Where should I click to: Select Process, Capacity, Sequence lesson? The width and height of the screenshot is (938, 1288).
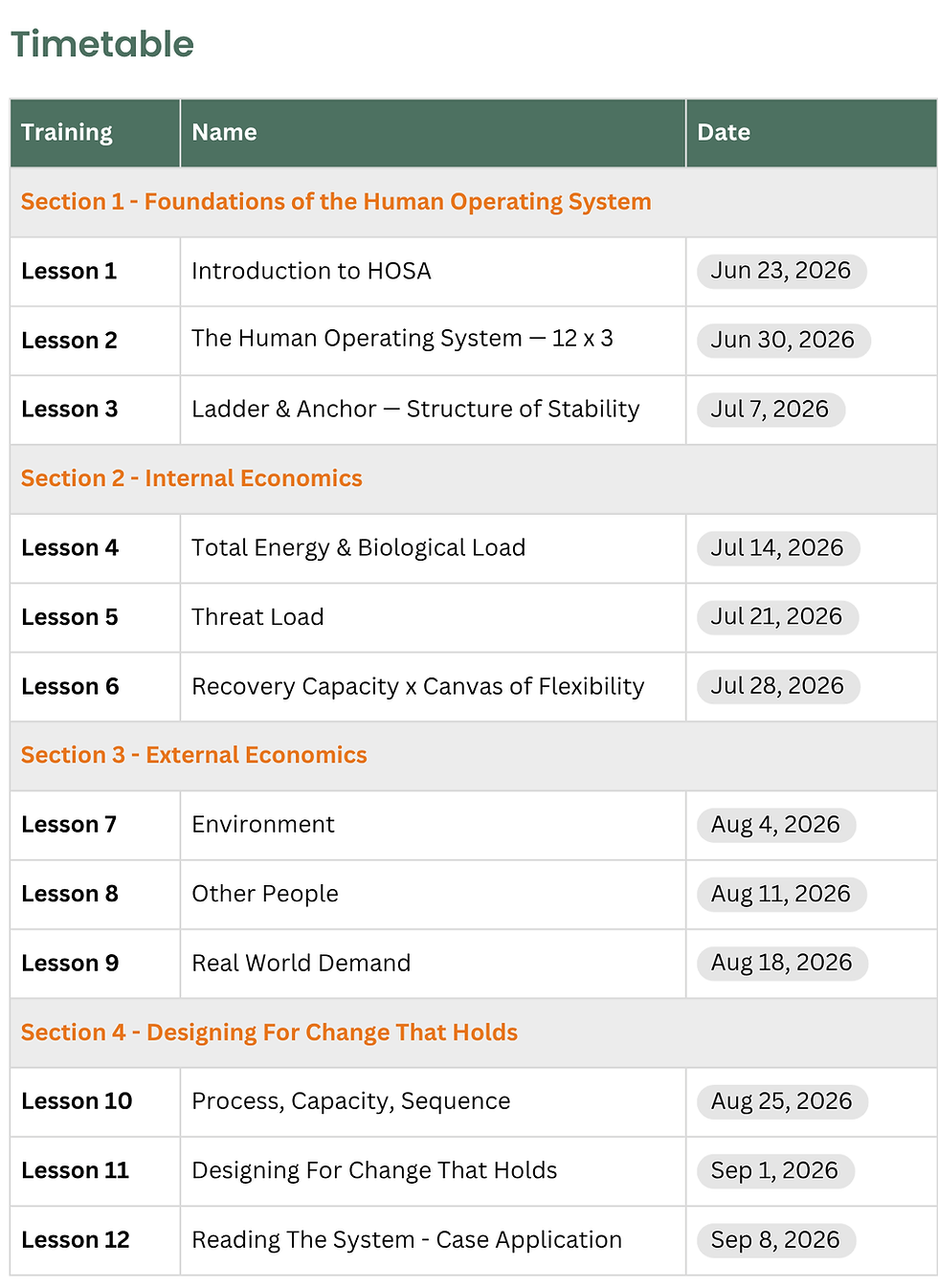(x=350, y=1101)
